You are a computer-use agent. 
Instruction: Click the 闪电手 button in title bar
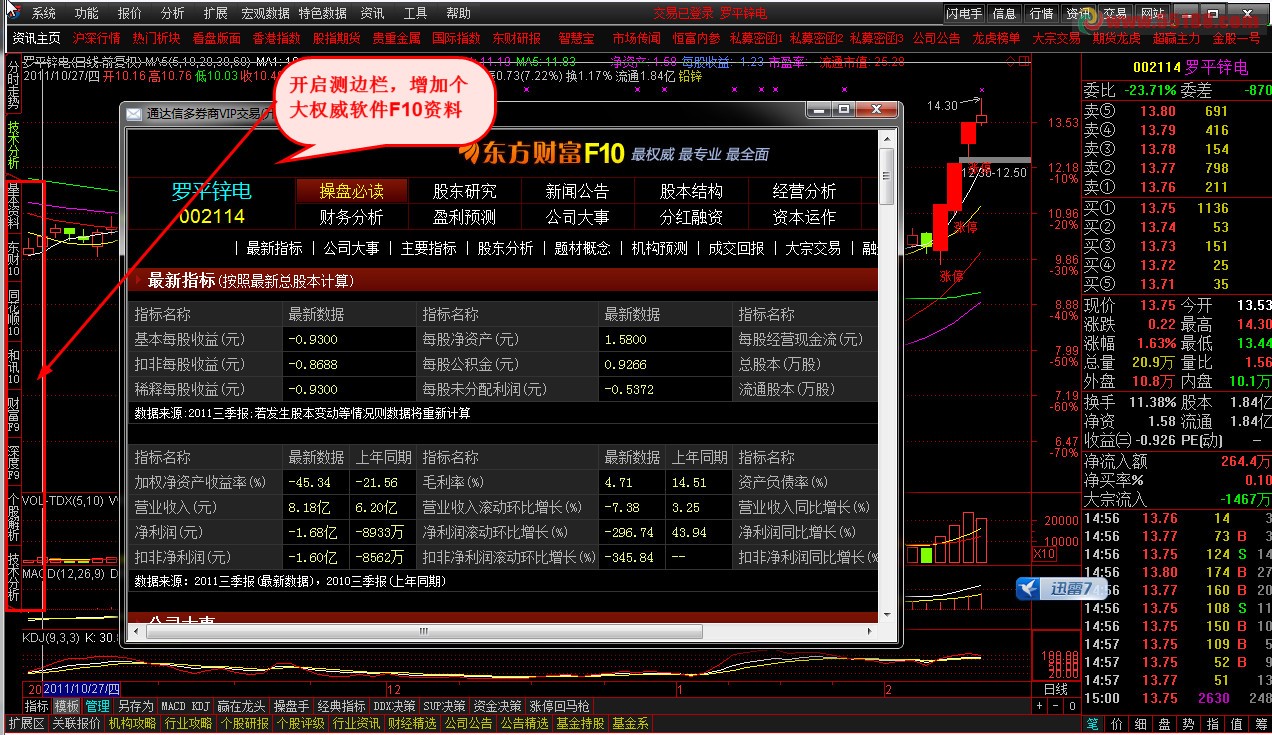click(965, 14)
